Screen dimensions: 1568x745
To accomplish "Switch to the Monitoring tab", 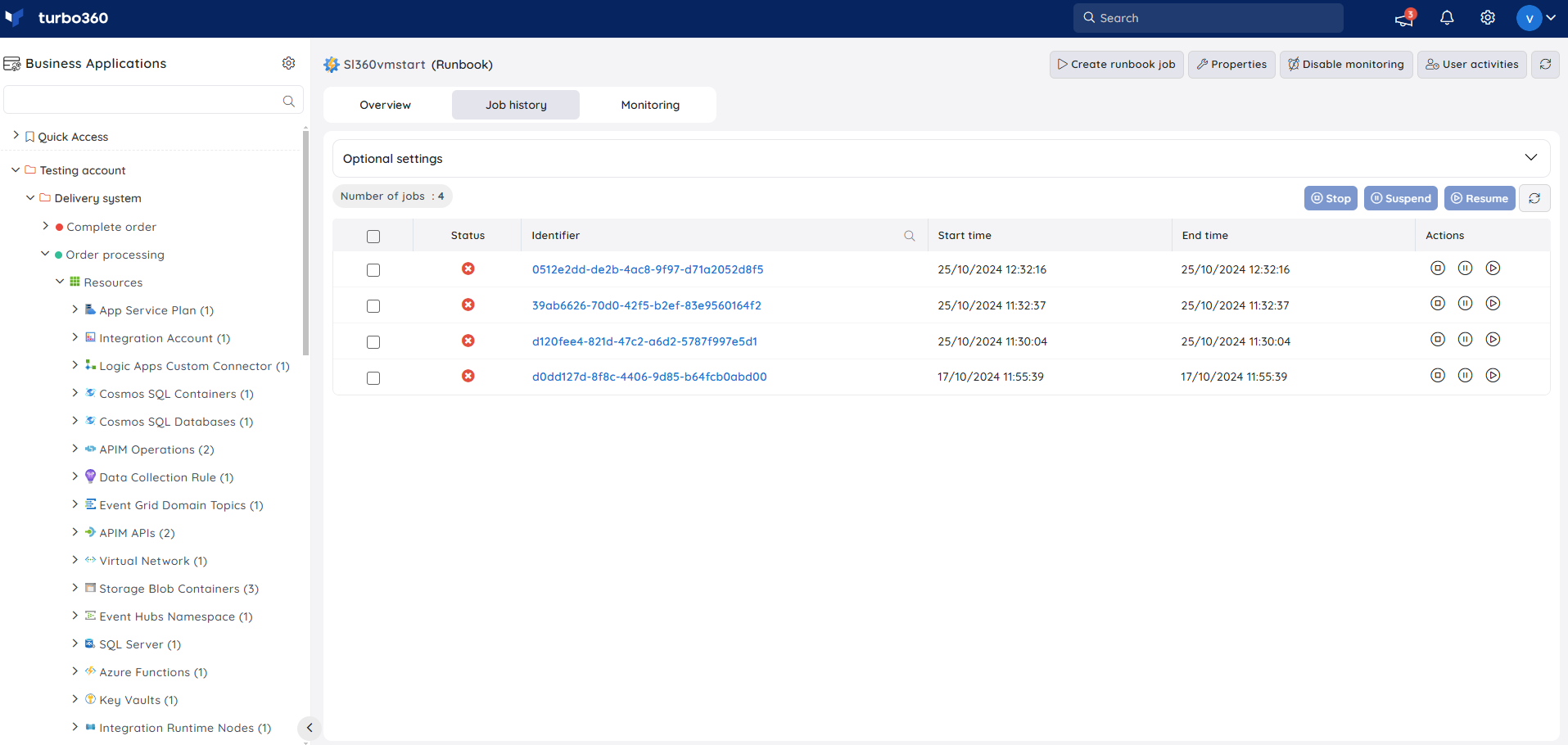I will pyautogui.click(x=650, y=105).
